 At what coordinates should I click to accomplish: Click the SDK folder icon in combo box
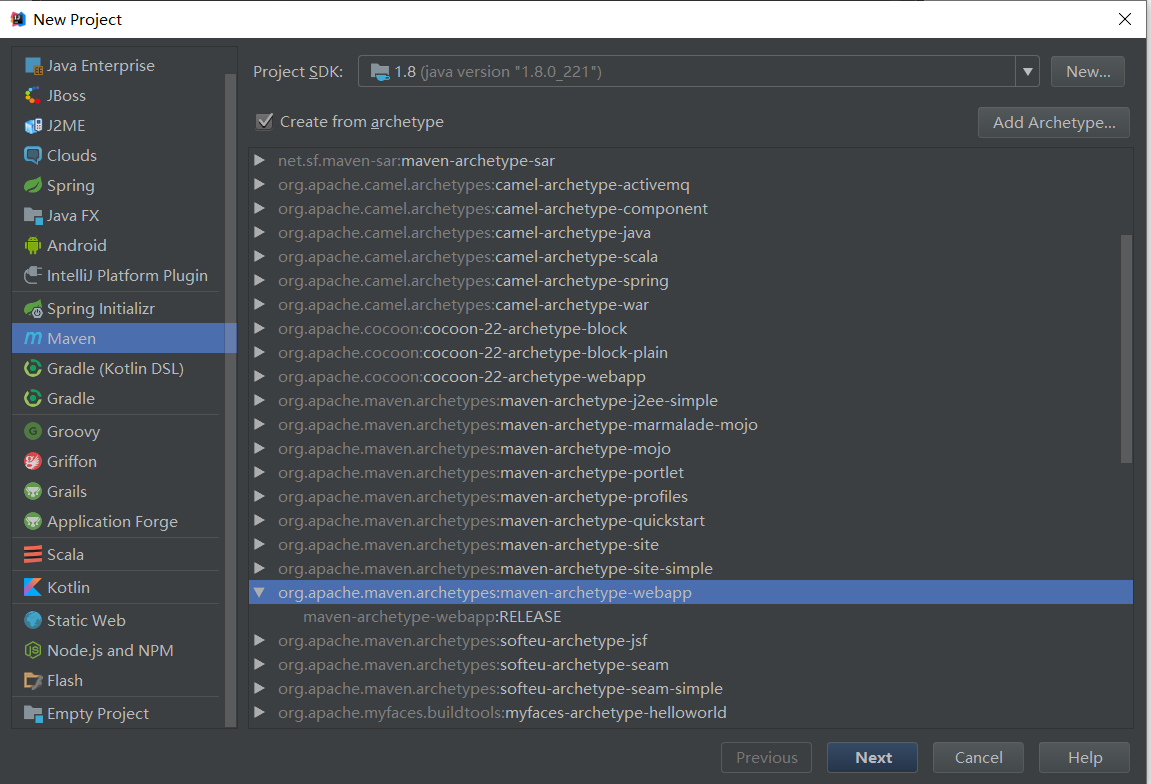click(380, 72)
